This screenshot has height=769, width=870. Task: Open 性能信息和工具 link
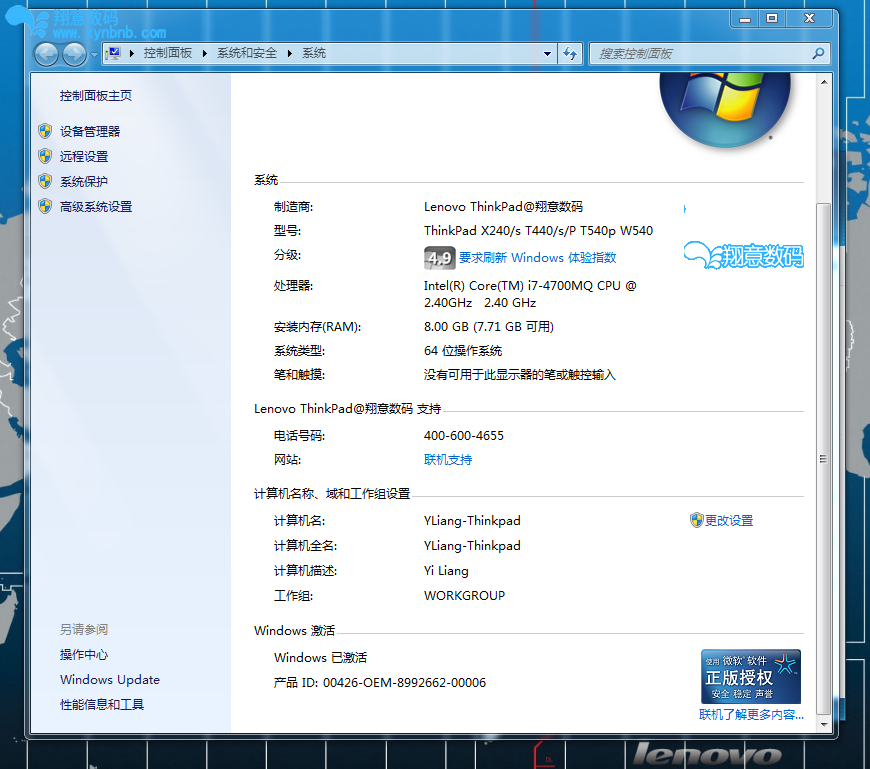click(x=102, y=705)
